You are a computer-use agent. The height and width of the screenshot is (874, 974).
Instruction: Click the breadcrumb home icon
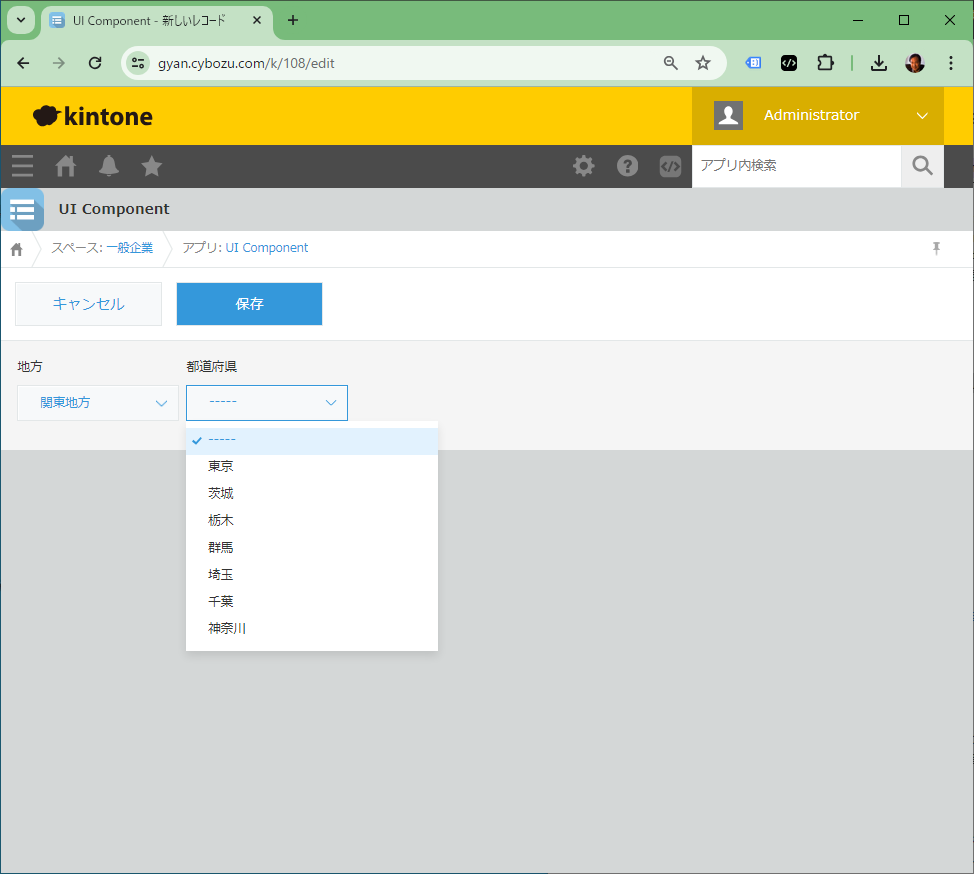coord(17,249)
